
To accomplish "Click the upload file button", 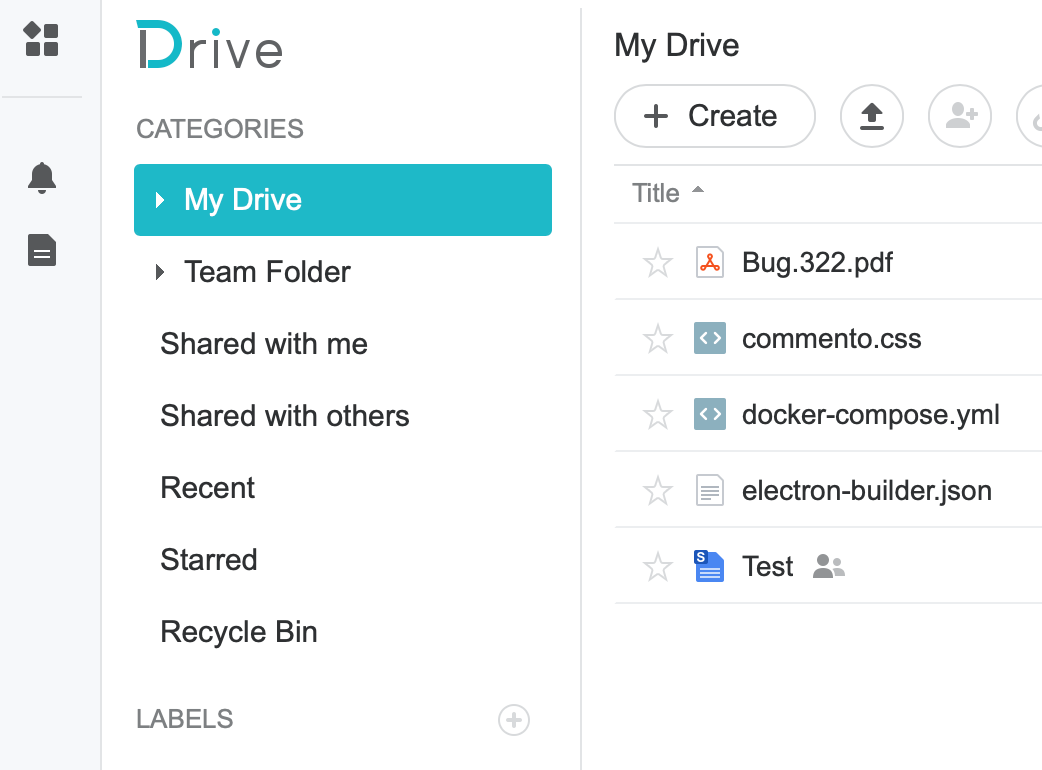I will click(x=872, y=116).
